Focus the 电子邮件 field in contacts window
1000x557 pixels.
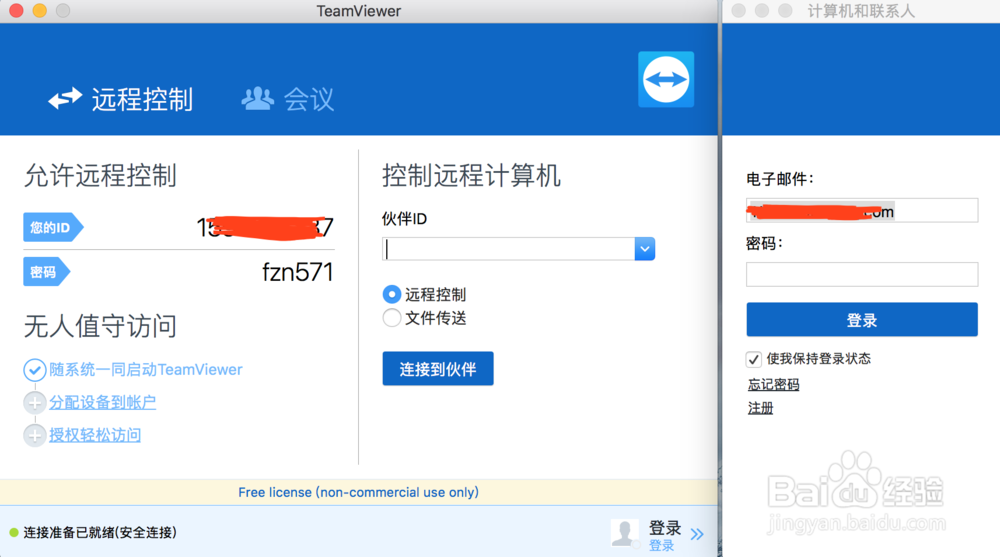pyautogui.click(x=862, y=211)
